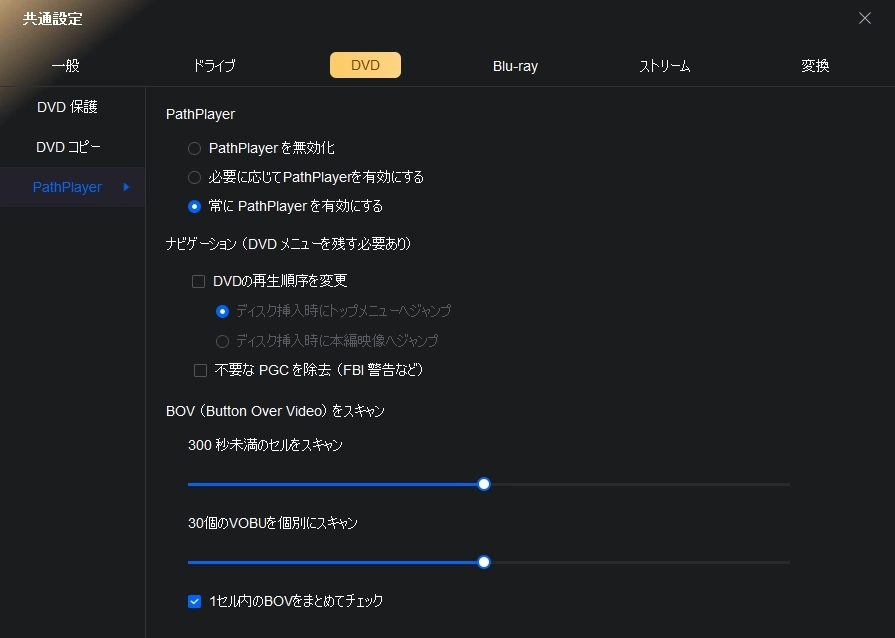Image resolution: width=895 pixels, height=638 pixels.
Task: Enable 不要な PGC を除去 checkbox
Action: pos(200,371)
